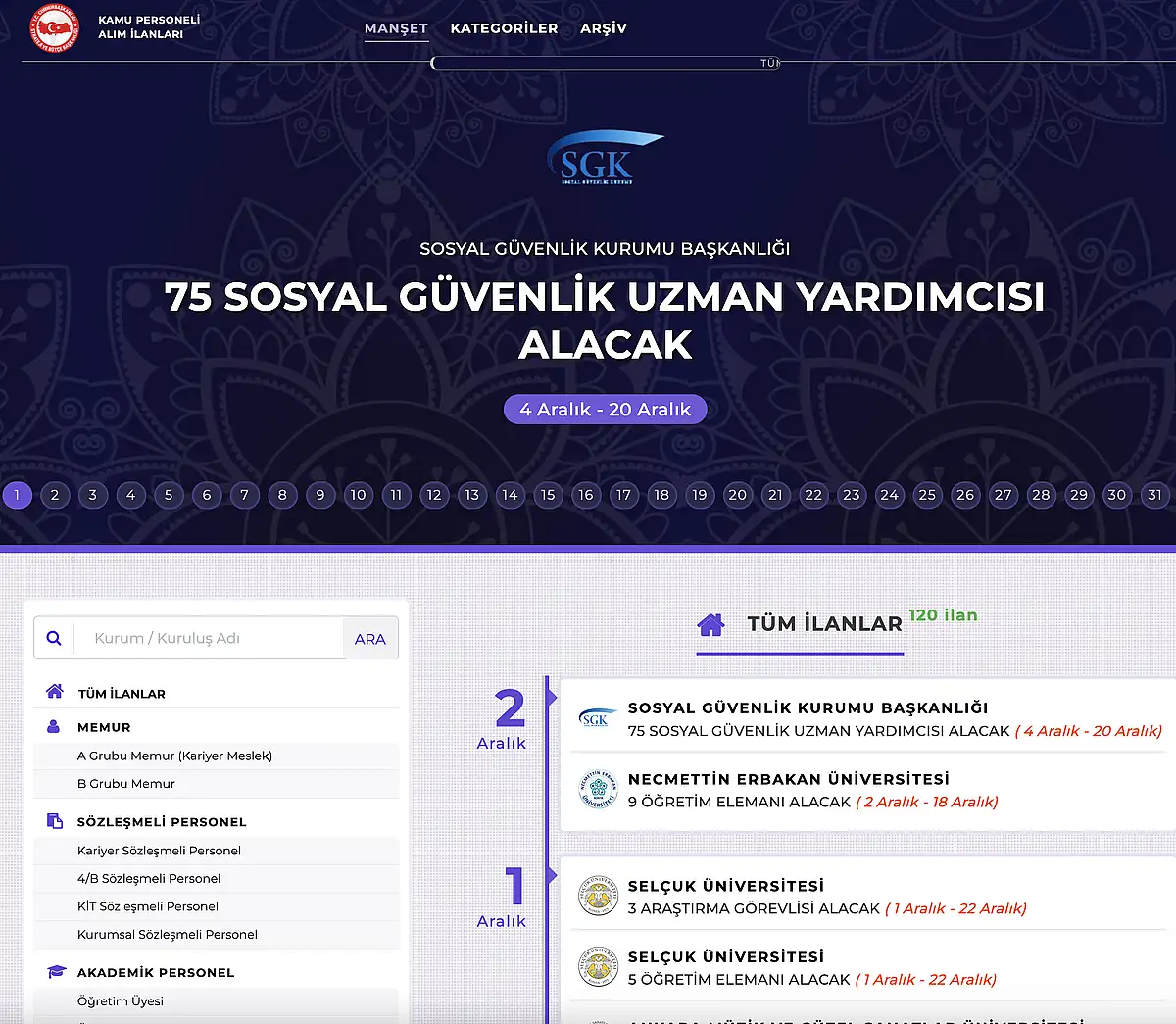Click the Cumhurbaşkanlığı logo in the header
Screen dimensions: 1176x1024
pyautogui.click(x=55, y=27)
